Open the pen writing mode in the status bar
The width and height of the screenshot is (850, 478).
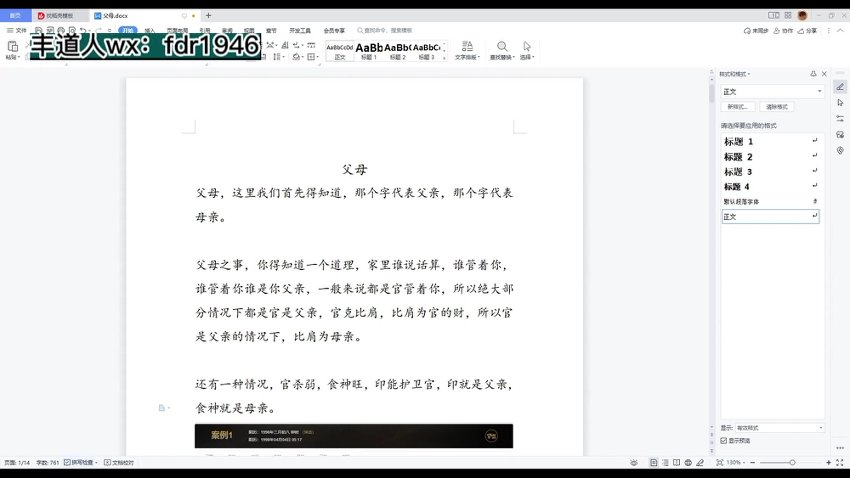[700, 462]
